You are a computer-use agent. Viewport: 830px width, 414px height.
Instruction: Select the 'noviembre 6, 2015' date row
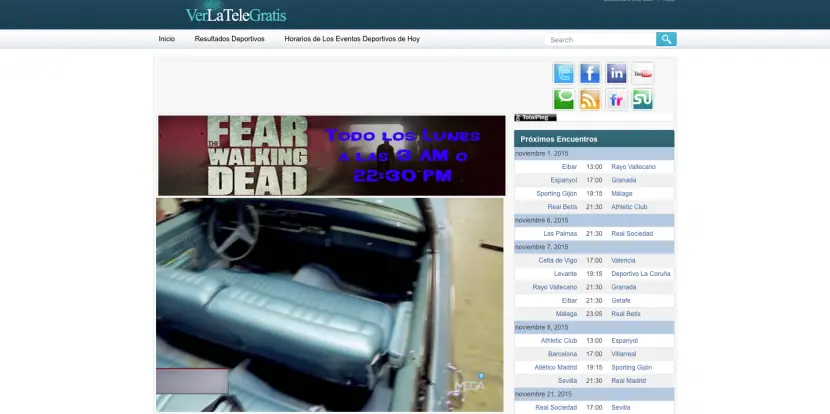[594, 220]
